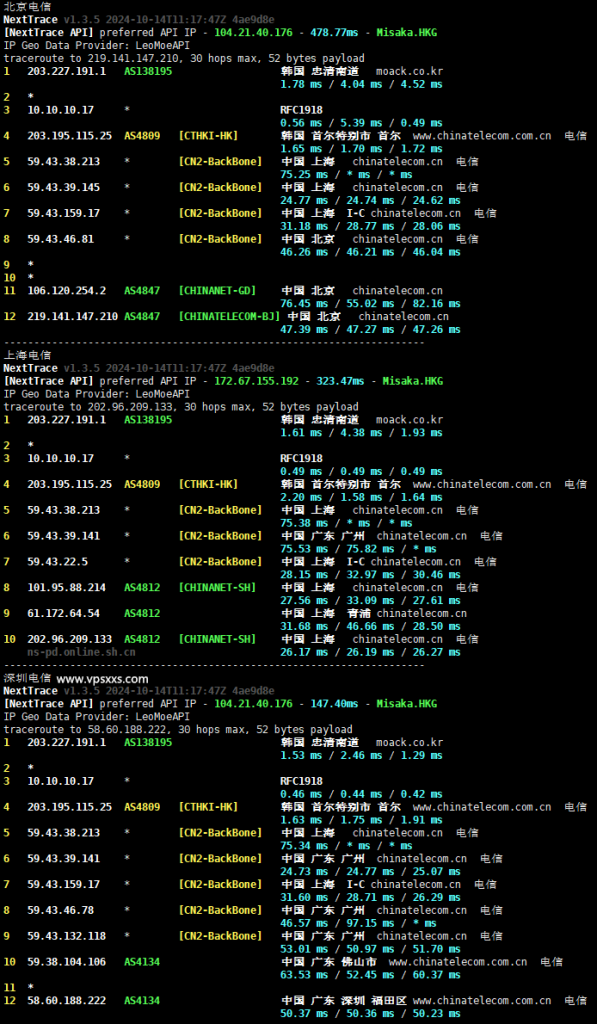Click latency "31.68 ms / 46.66 ms / 28.50 ms"
The height and width of the screenshot is (1024, 597).
[x=370, y=626]
